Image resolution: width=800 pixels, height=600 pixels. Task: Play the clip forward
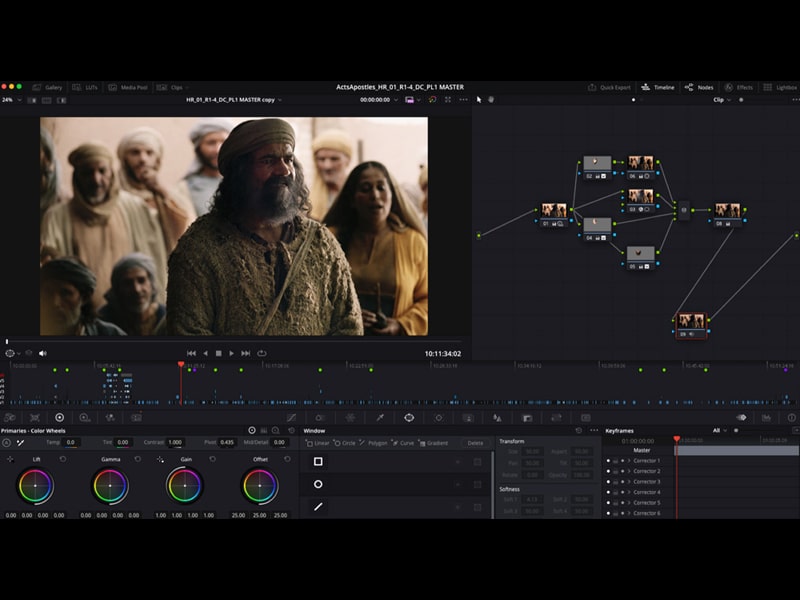[x=232, y=353]
